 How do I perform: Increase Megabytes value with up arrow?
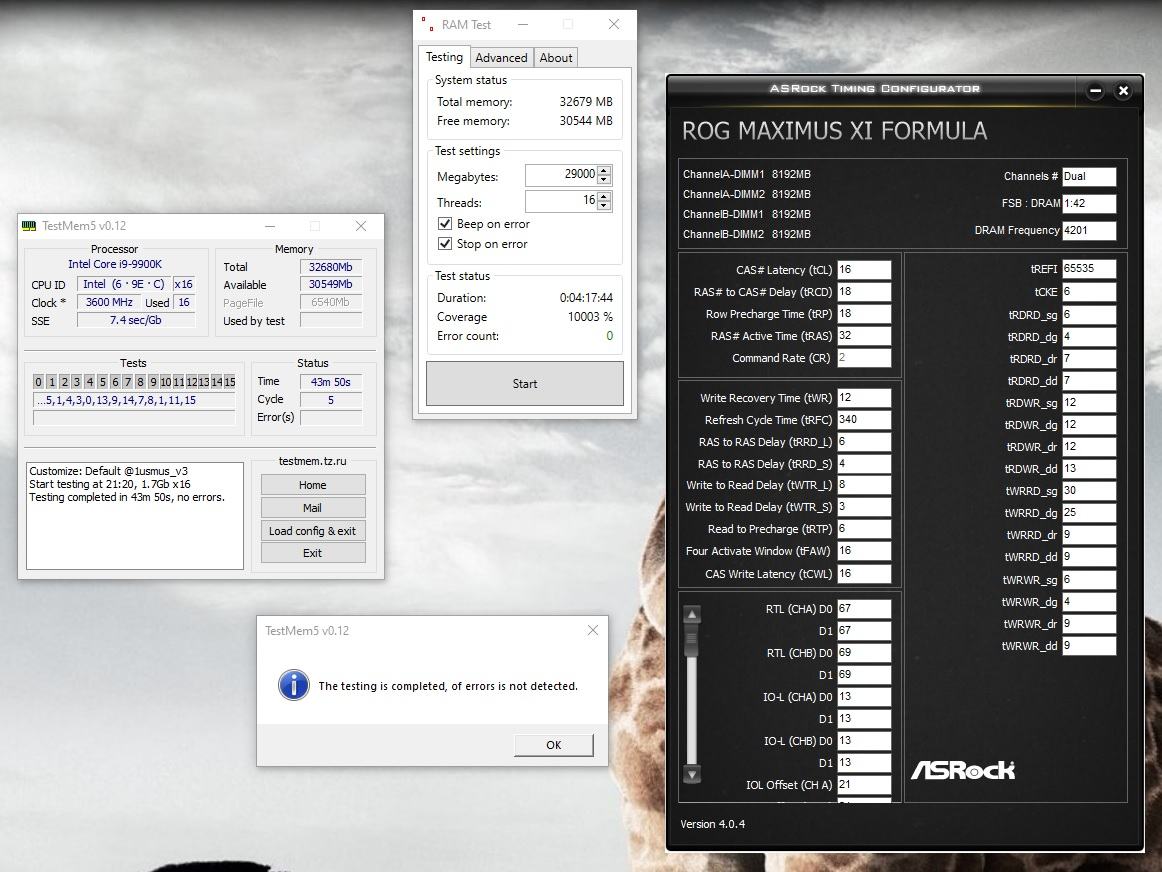click(604, 170)
